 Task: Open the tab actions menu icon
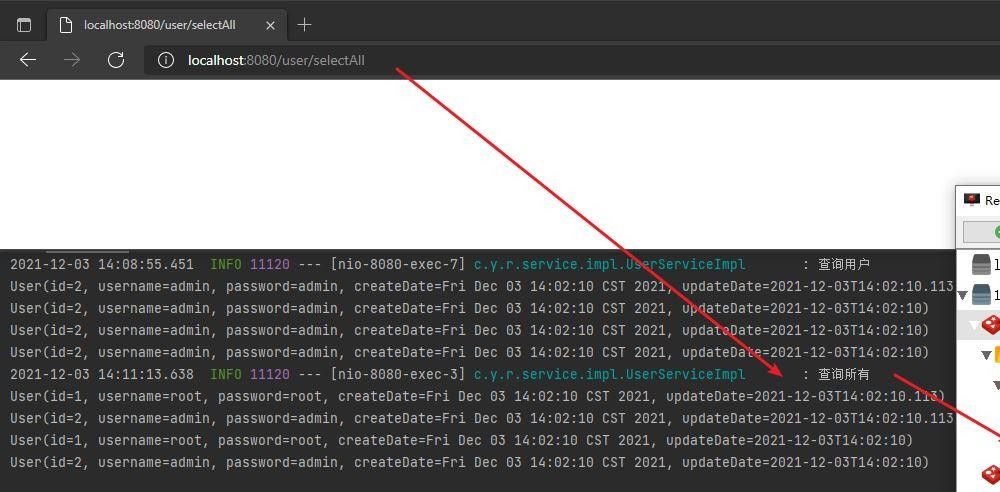24,25
